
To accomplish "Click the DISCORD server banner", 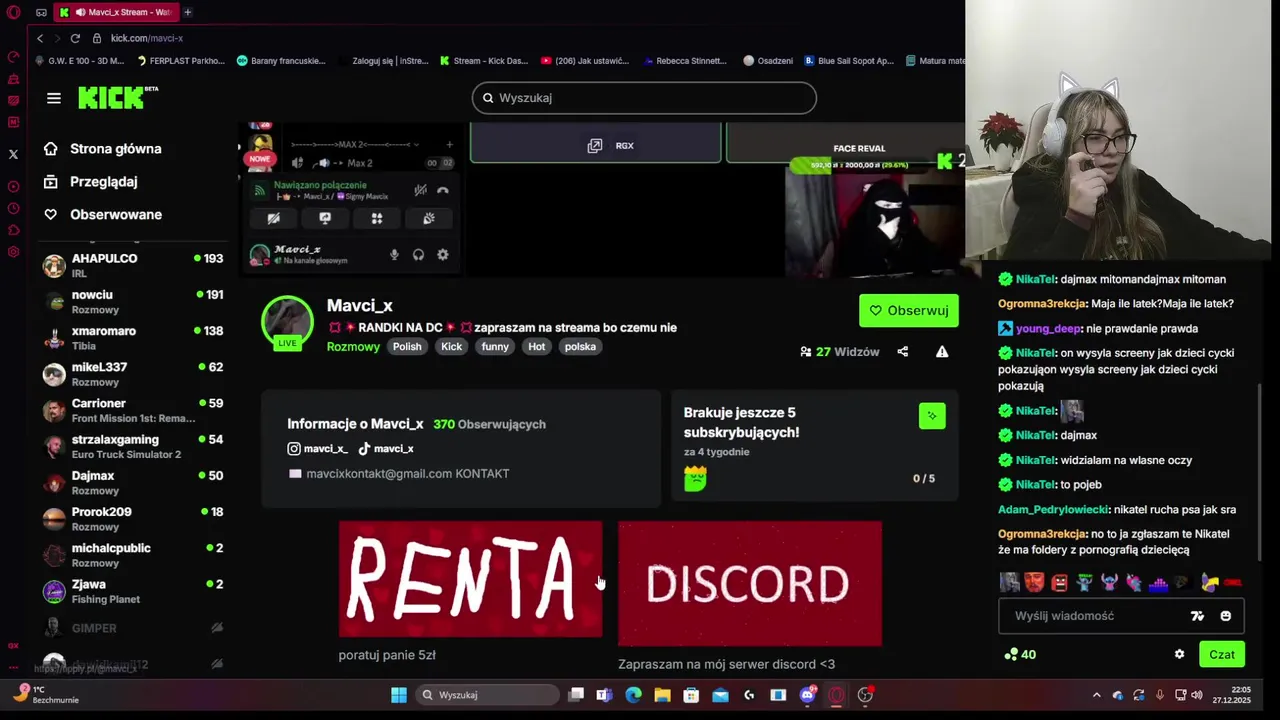I will 750,583.
